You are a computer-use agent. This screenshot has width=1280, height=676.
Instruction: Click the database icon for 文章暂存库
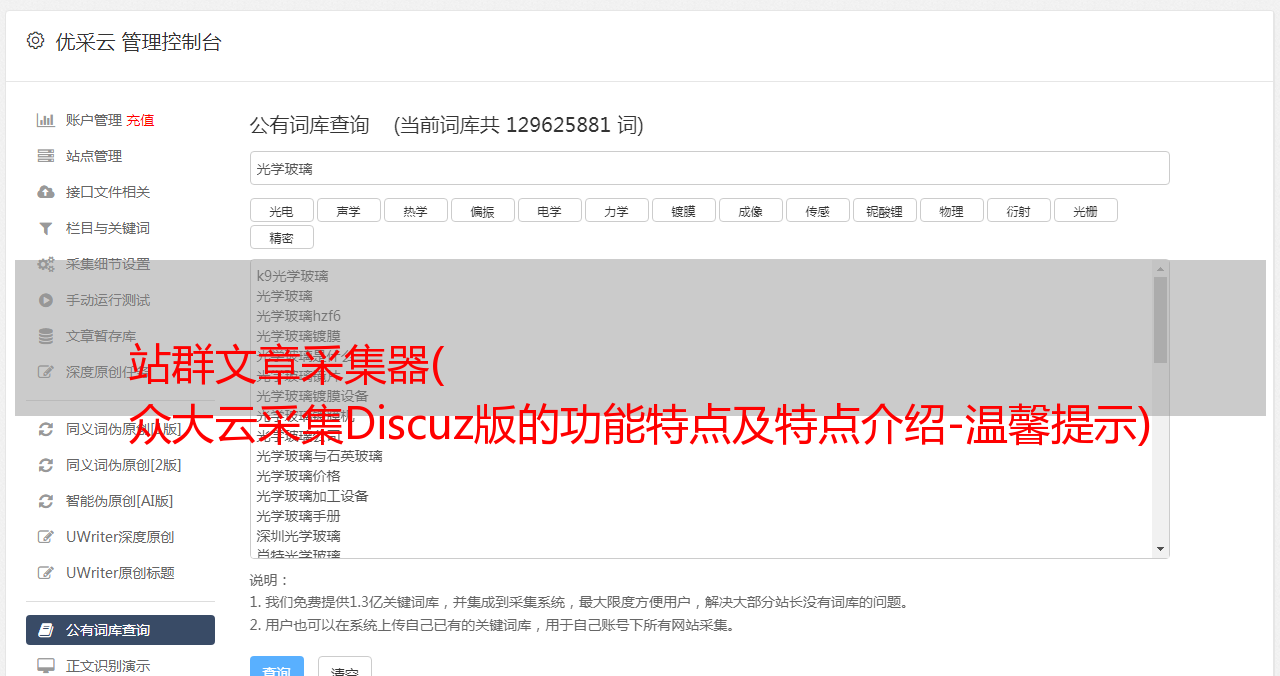(45, 336)
